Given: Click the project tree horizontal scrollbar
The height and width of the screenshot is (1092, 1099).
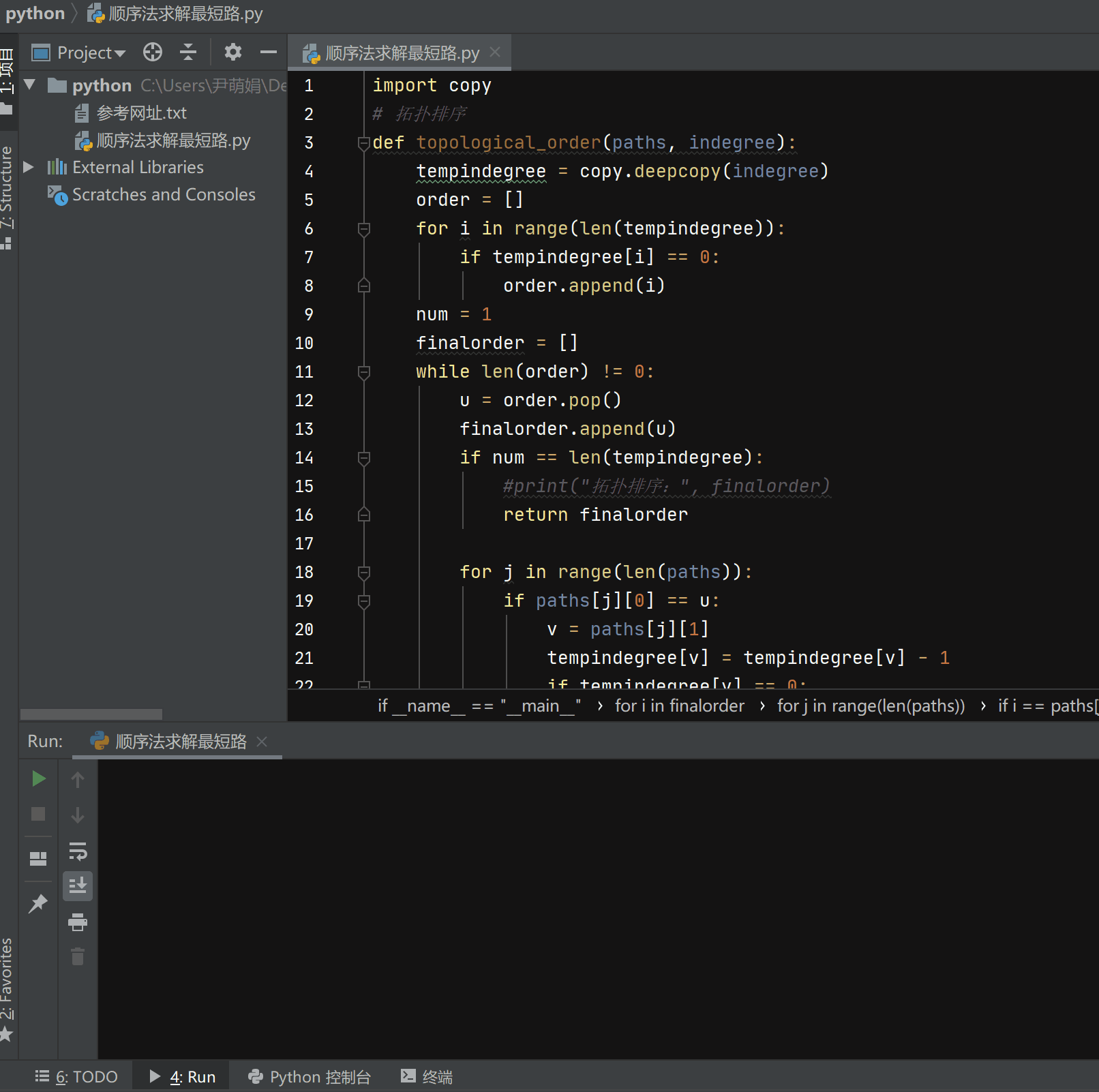Looking at the screenshot, I should pyautogui.click(x=91, y=714).
